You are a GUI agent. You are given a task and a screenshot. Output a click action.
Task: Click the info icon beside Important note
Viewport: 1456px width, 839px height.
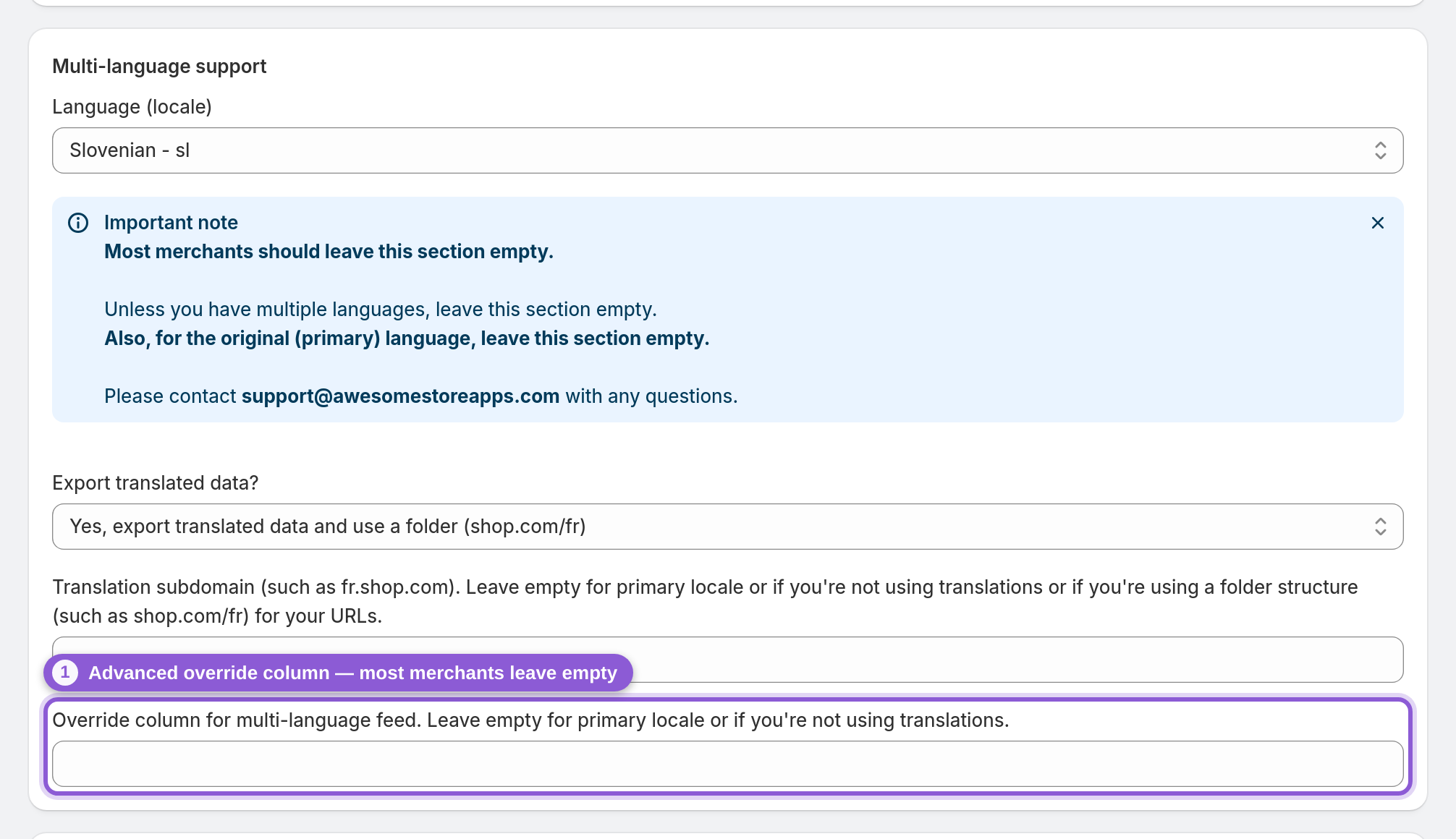point(78,223)
